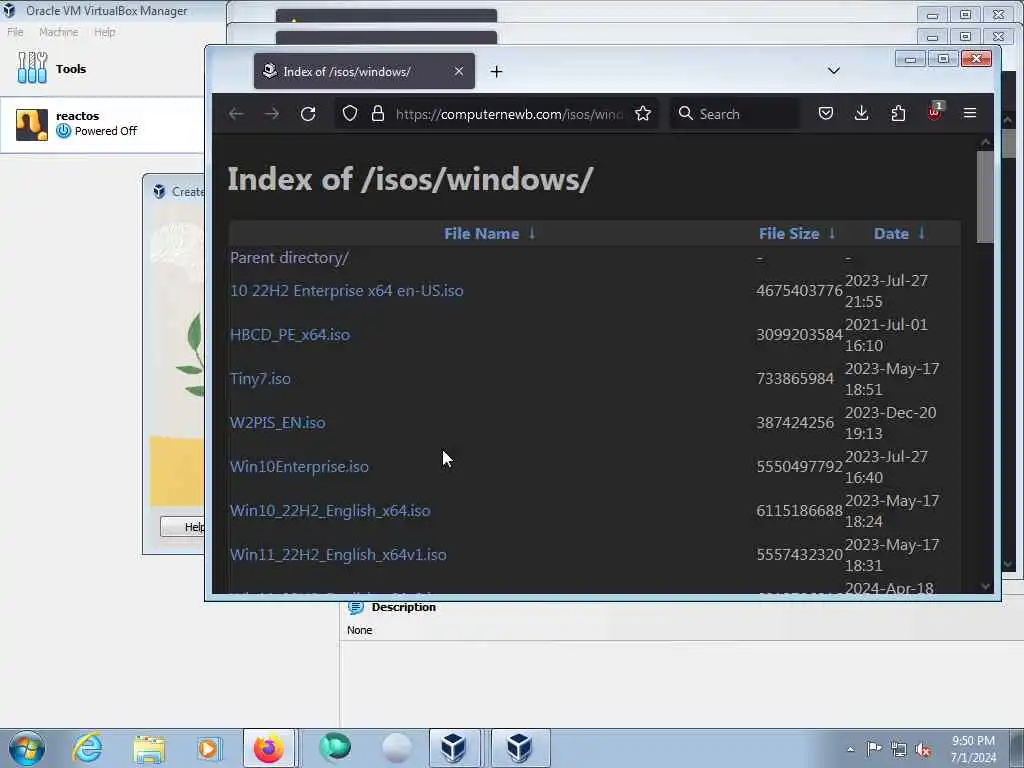The height and width of the screenshot is (768, 1024).
Task: Open the Firefox extensions puzzle icon
Action: (898, 114)
